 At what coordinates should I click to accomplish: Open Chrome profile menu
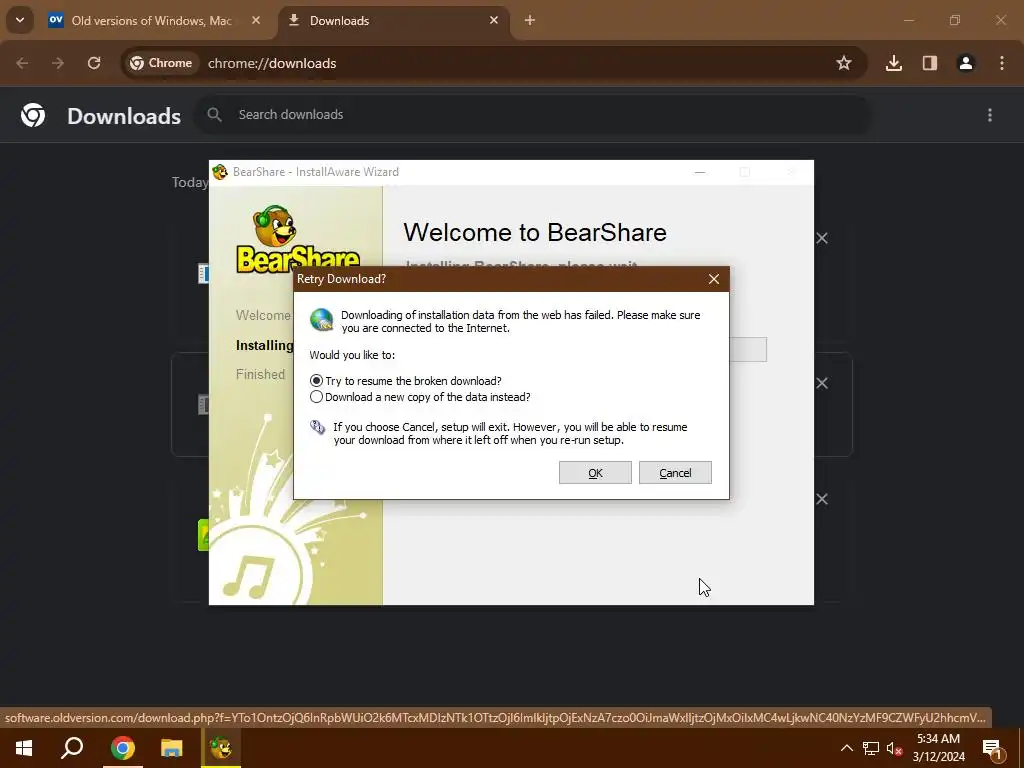966,63
